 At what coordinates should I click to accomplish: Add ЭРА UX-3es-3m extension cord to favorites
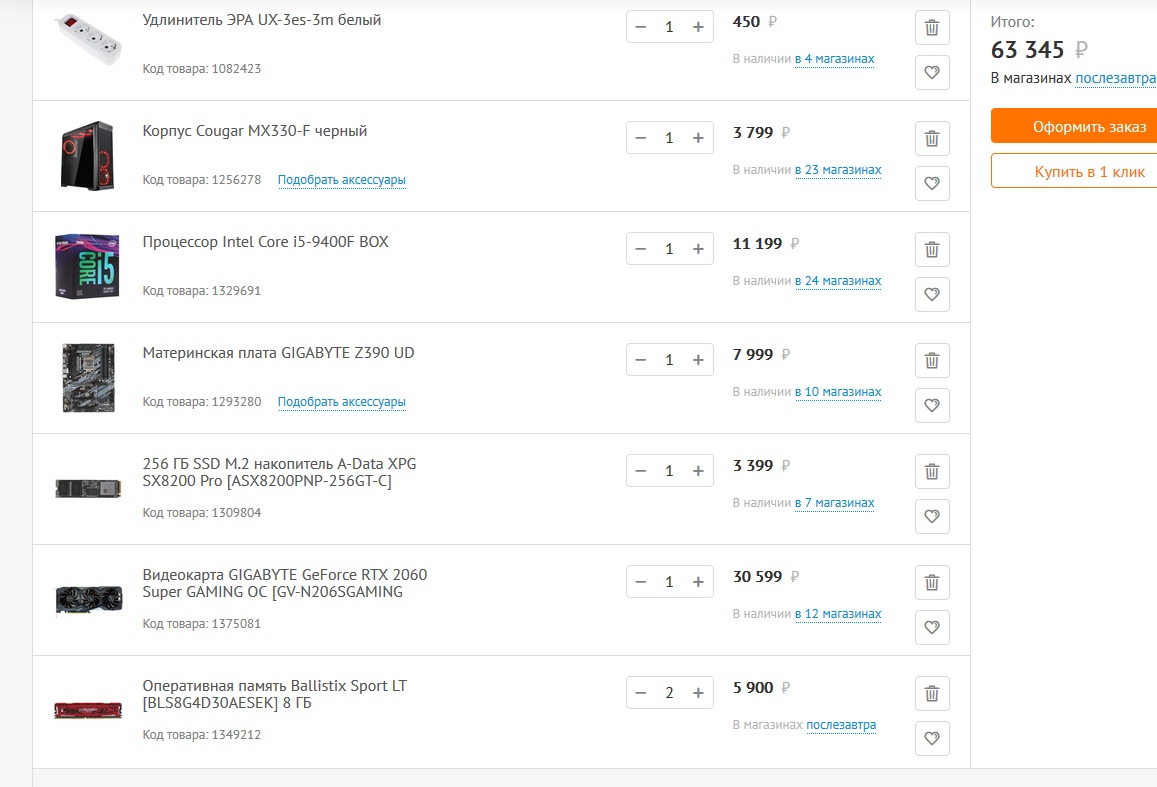coord(932,73)
